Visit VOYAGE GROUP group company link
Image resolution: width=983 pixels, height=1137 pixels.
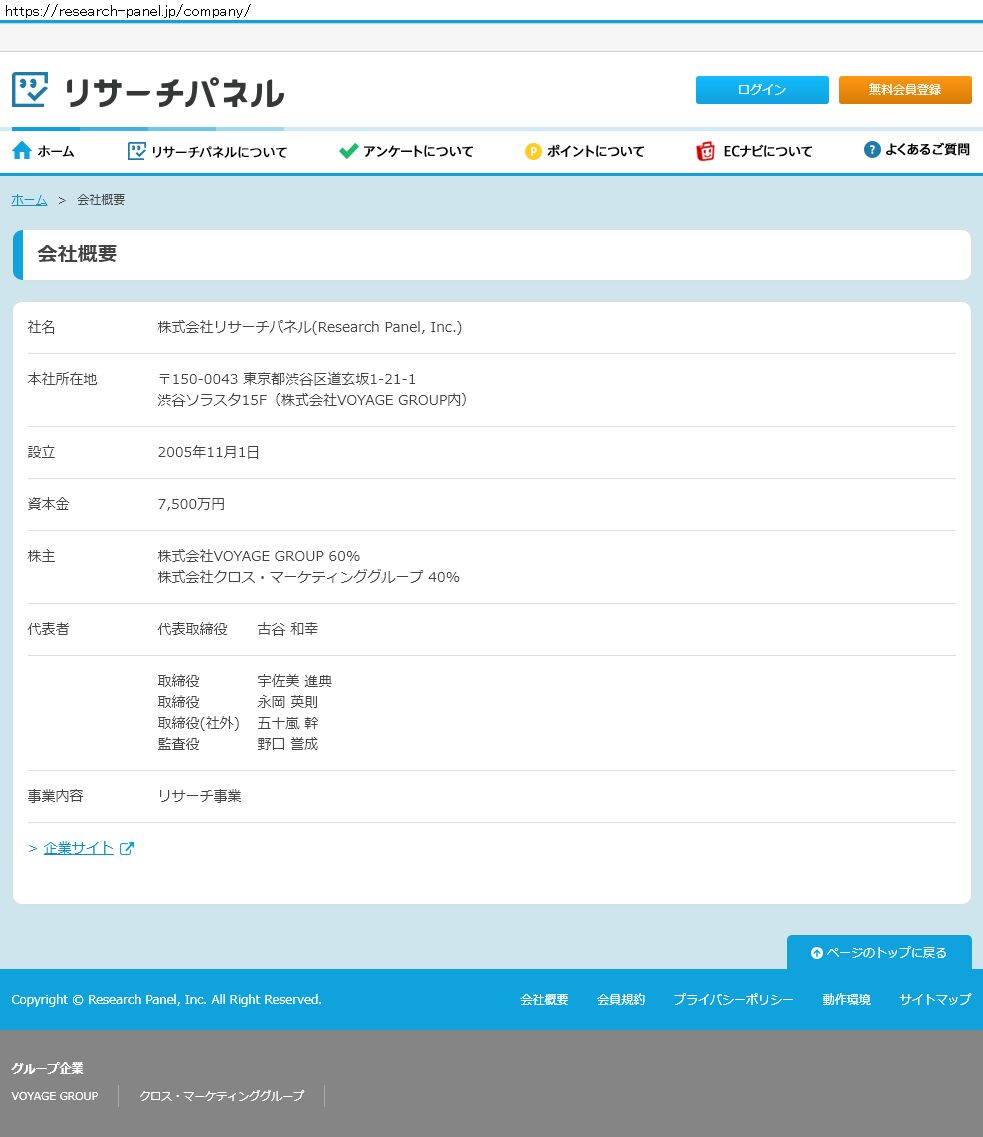(x=55, y=1096)
